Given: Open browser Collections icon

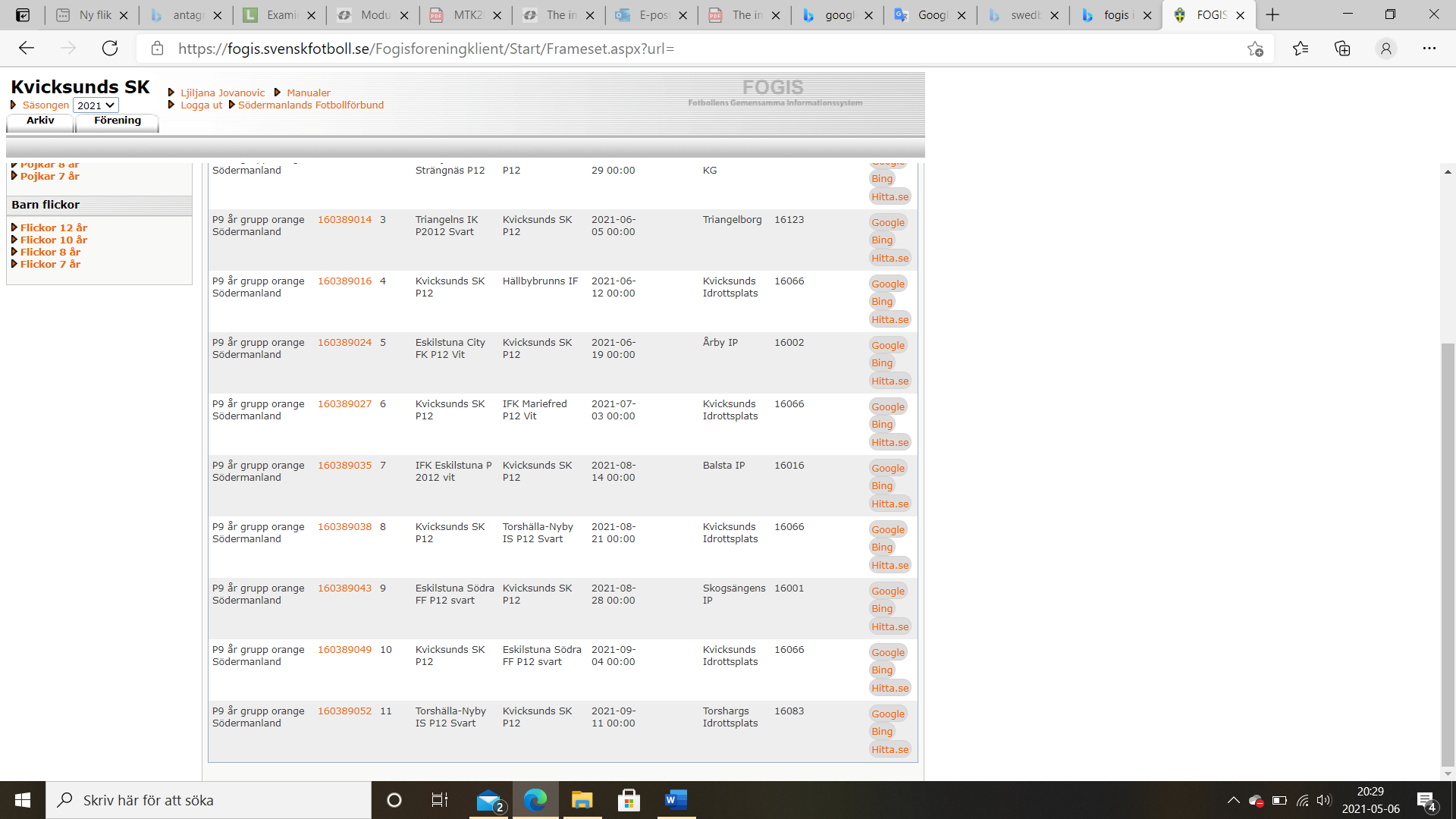Looking at the screenshot, I should tap(1342, 49).
